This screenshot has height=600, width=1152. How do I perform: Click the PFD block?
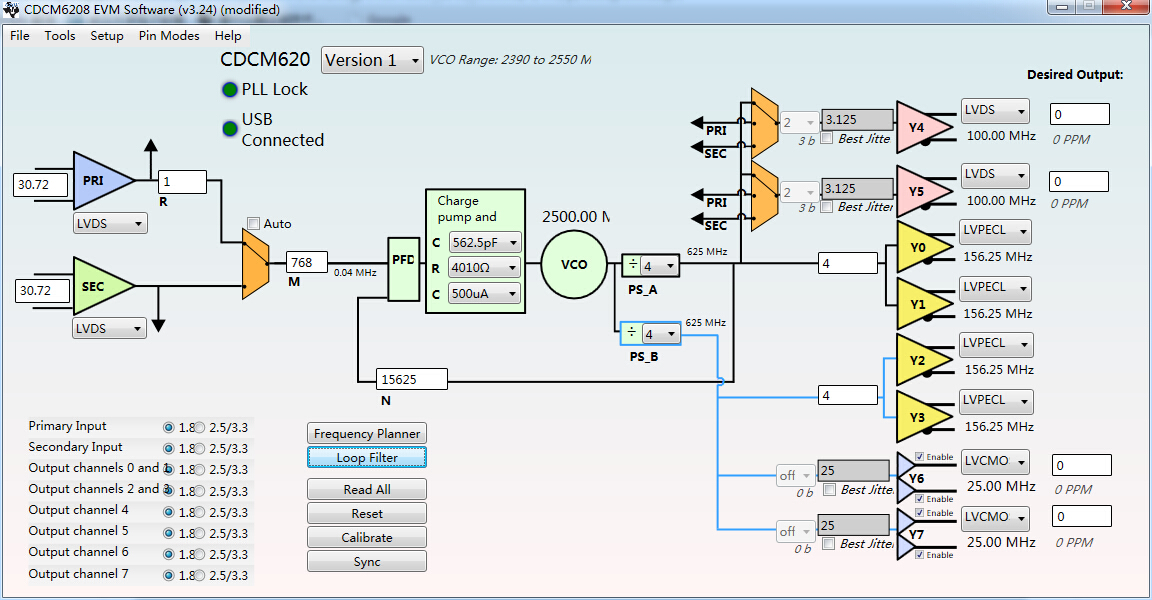(x=403, y=269)
